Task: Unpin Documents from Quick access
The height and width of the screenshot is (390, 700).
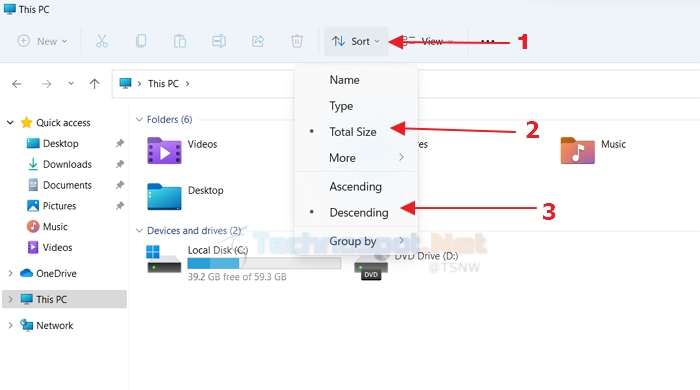Action: (x=120, y=185)
